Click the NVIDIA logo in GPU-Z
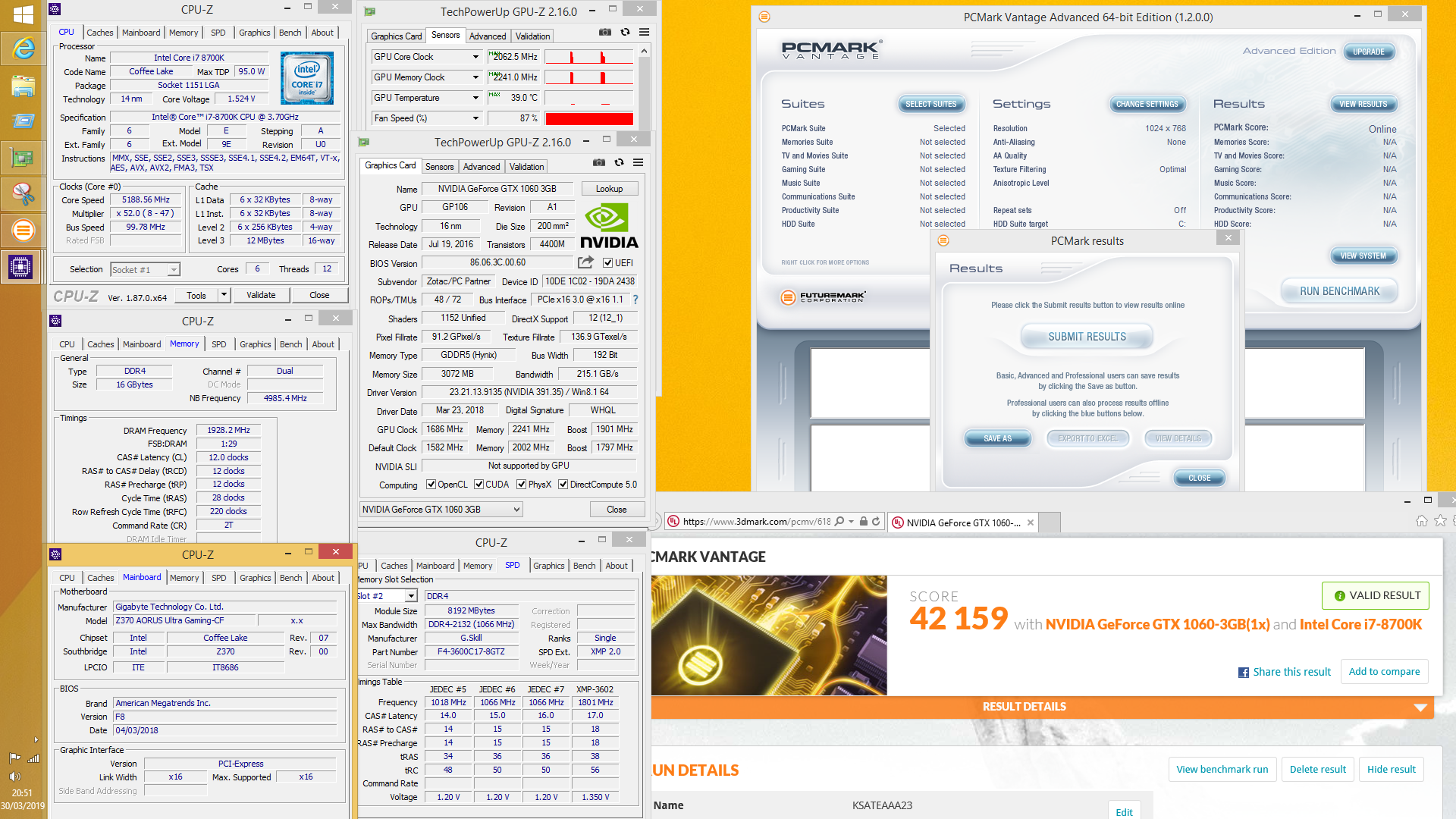This screenshot has width=1456, height=819. pos(608,226)
